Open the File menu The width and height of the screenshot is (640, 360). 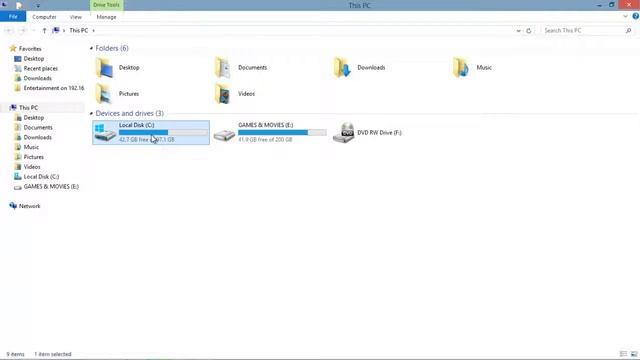(13, 17)
